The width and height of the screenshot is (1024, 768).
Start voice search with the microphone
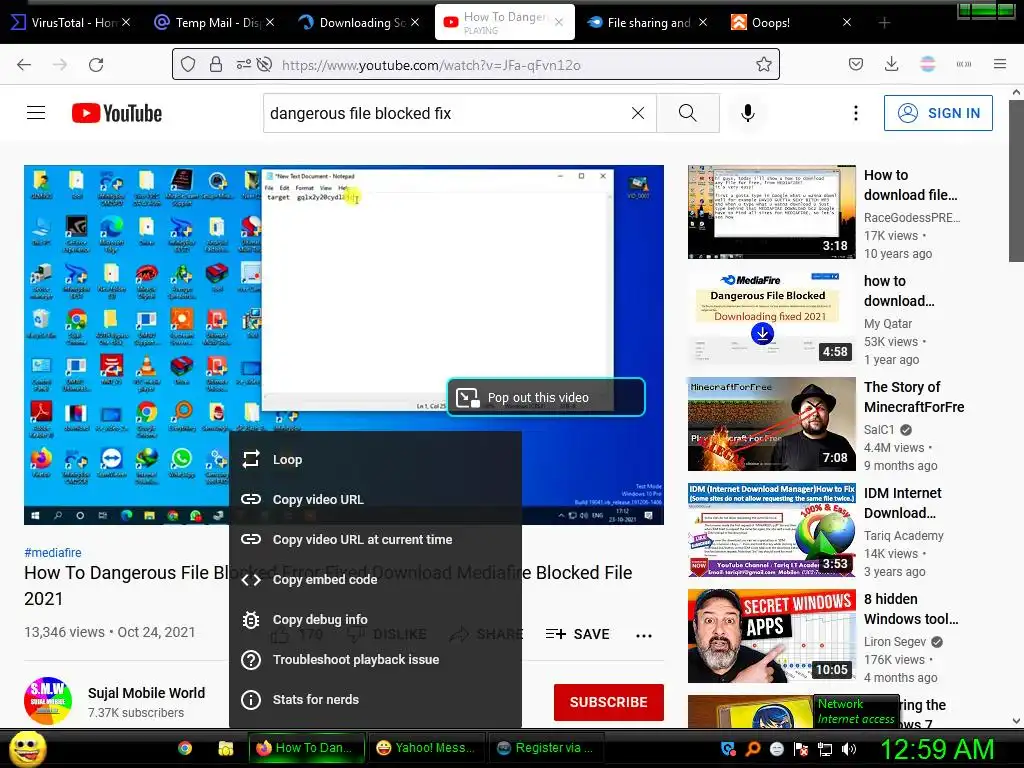748,113
